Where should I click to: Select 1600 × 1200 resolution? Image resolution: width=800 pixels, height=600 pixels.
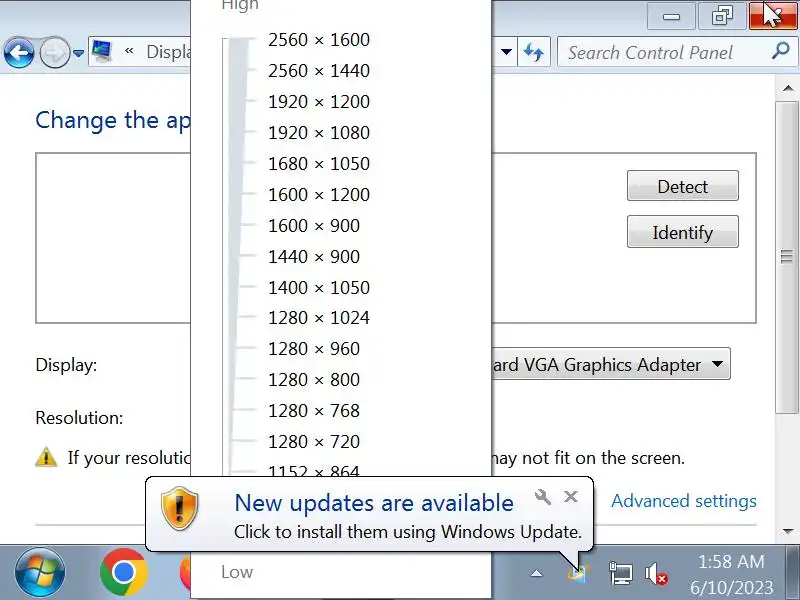pyautogui.click(x=319, y=195)
